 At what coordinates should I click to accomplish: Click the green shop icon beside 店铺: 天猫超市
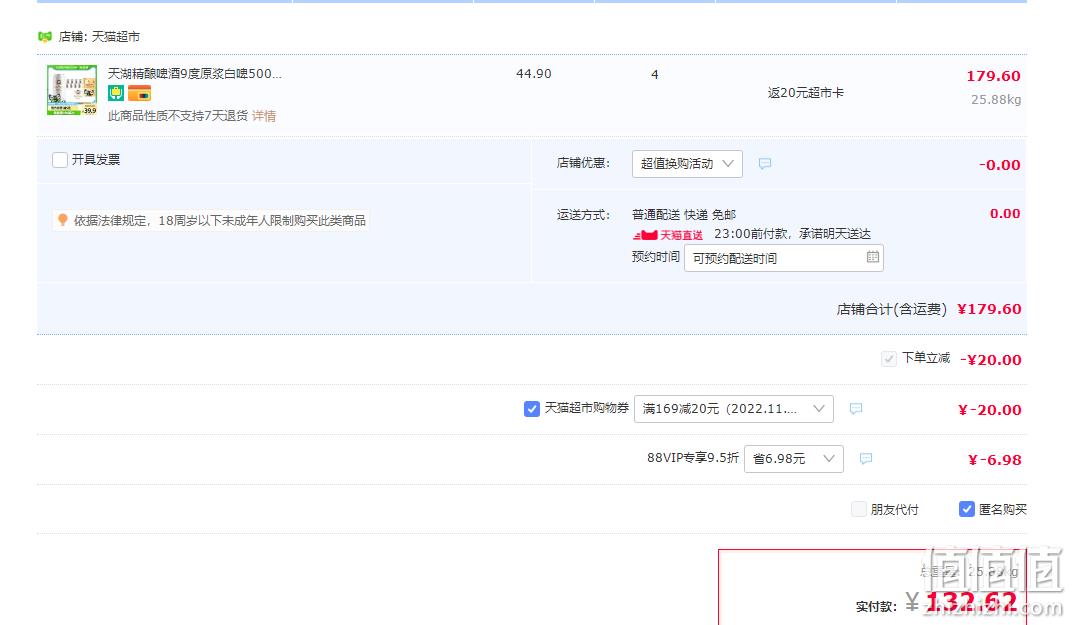click(45, 36)
